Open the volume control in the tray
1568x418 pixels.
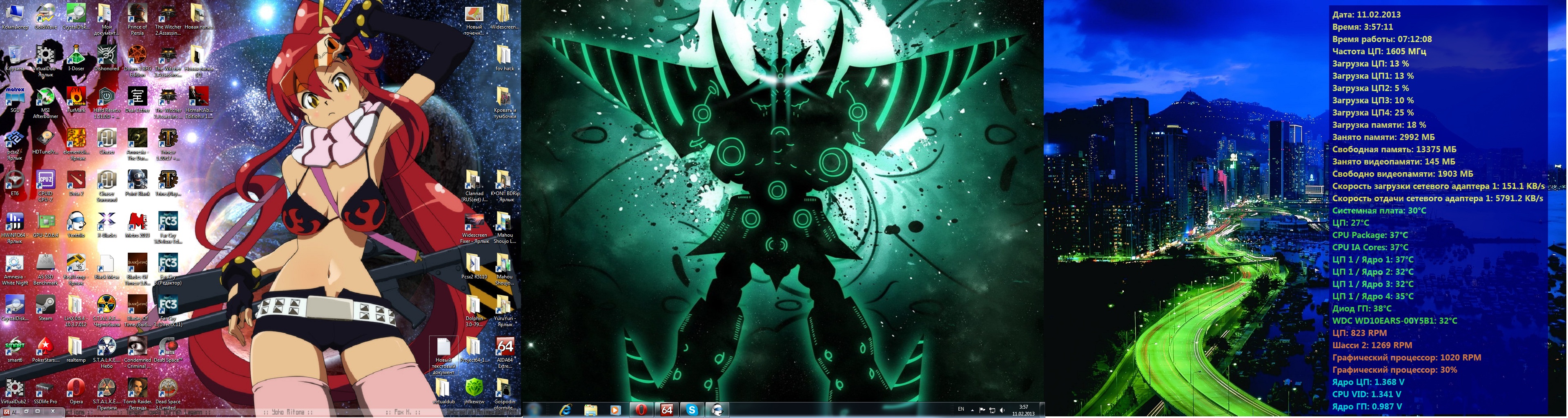1002,410
